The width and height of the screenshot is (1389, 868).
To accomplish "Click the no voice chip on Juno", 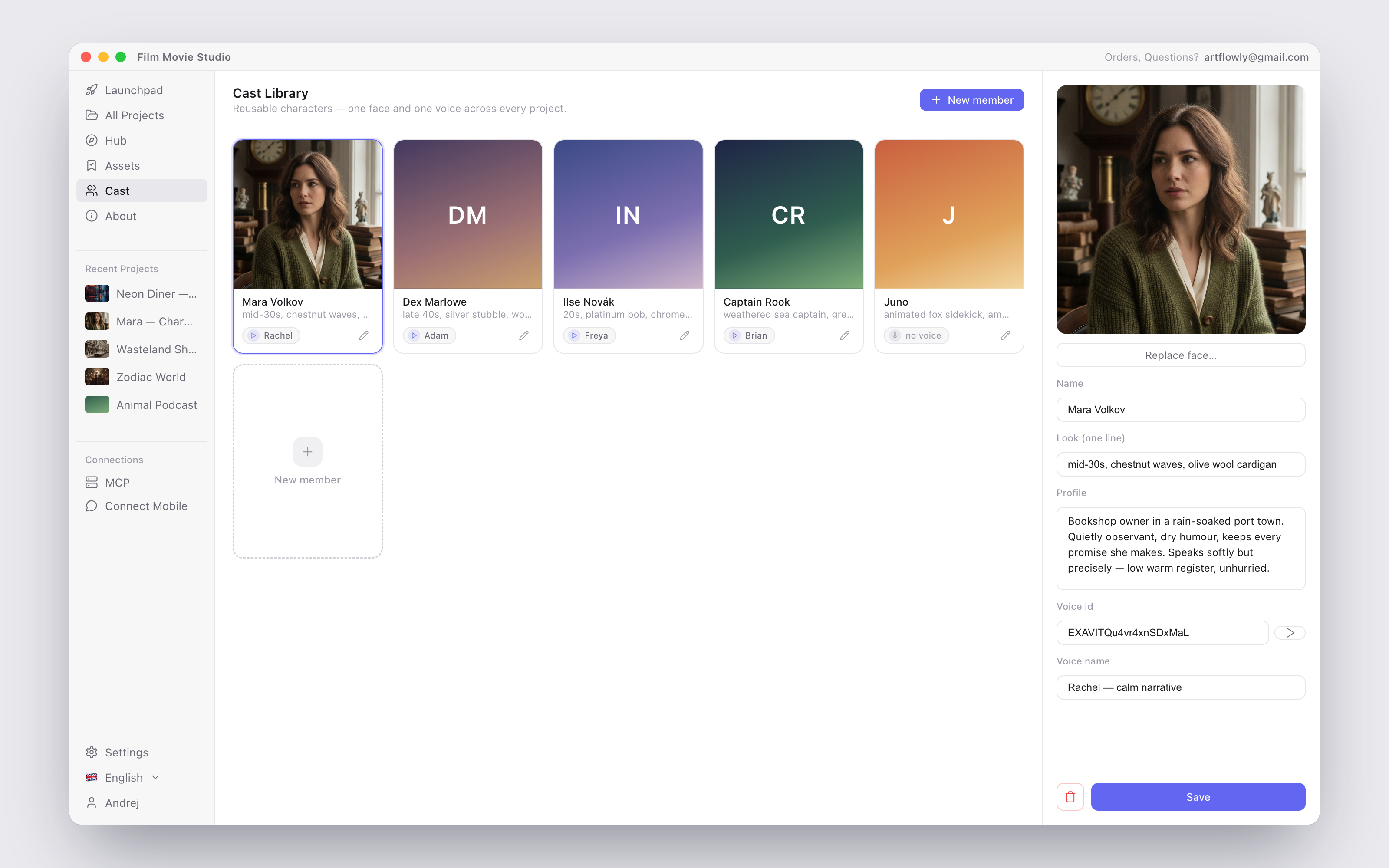I will pos(916,336).
